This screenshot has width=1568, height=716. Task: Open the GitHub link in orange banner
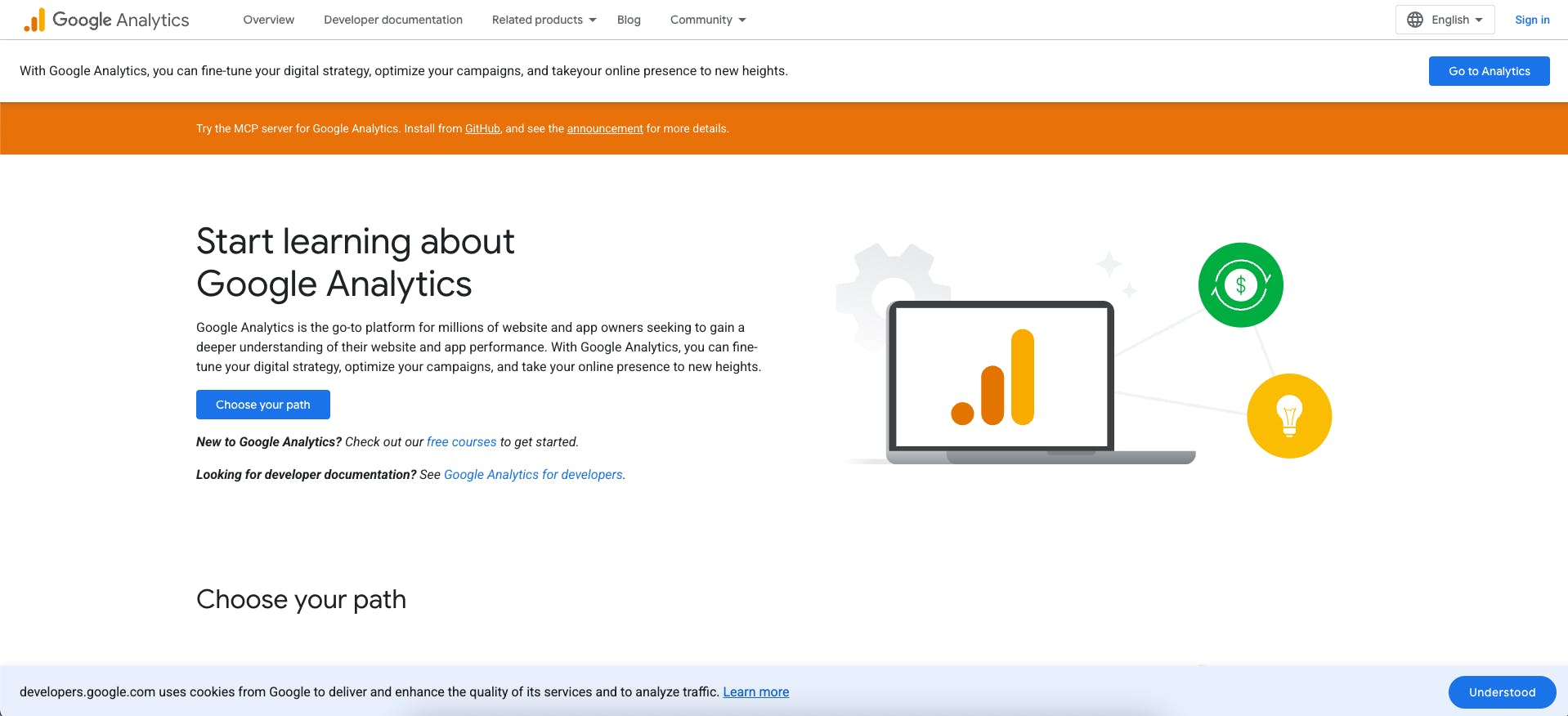point(482,128)
